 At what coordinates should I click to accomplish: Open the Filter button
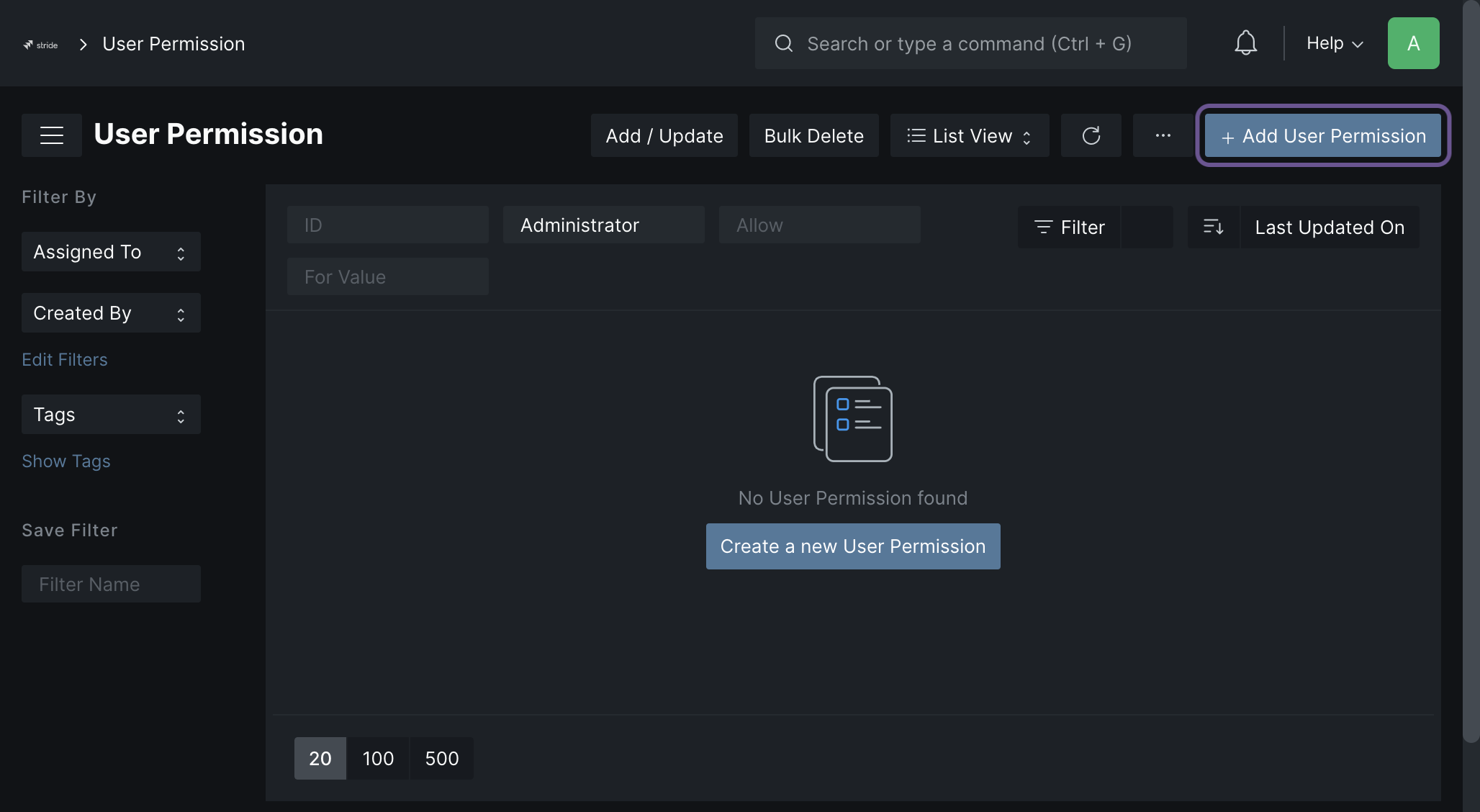pyautogui.click(x=1068, y=227)
